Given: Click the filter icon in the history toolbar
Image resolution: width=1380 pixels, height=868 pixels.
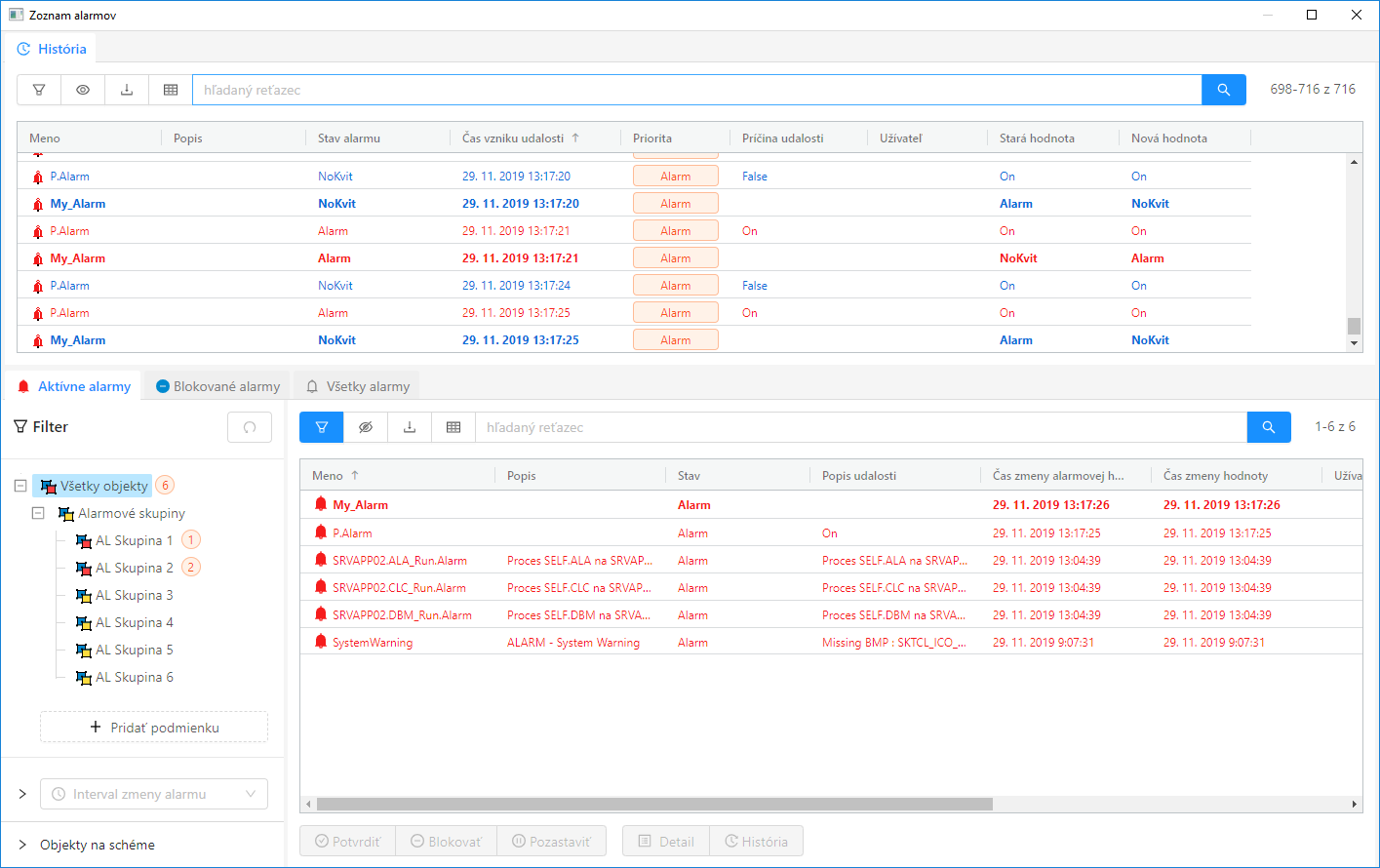Looking at the screenshot, I should click(39, 90).
